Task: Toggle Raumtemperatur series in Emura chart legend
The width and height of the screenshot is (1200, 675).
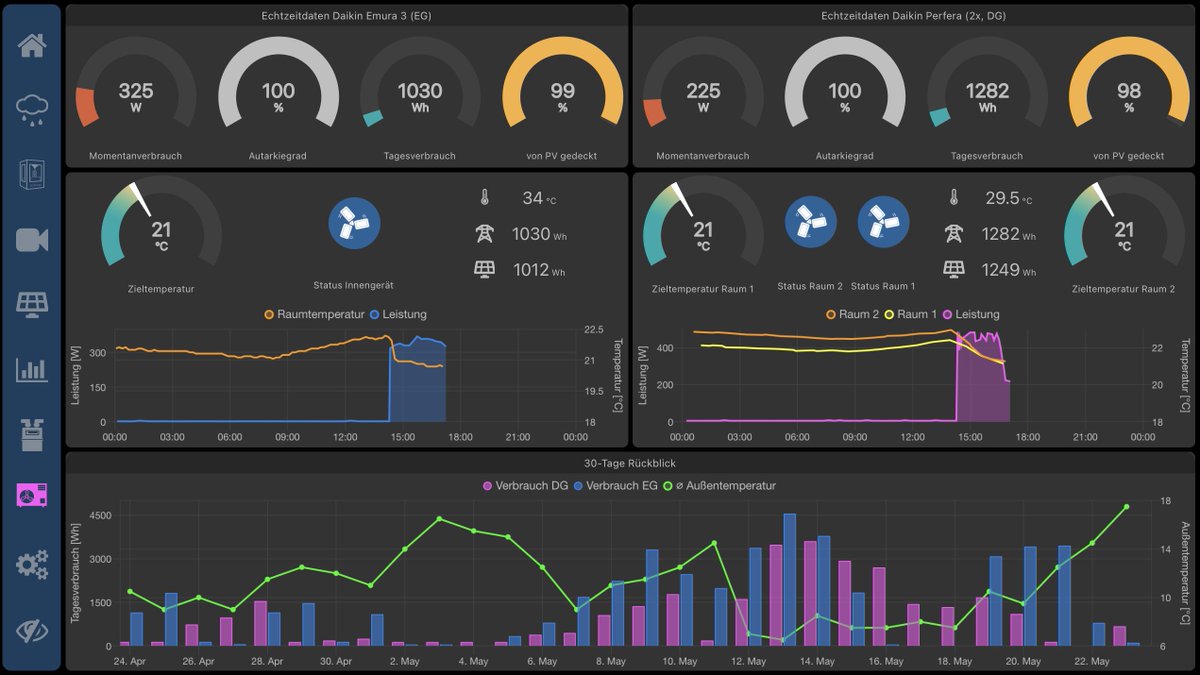Action: coord(313,314)
